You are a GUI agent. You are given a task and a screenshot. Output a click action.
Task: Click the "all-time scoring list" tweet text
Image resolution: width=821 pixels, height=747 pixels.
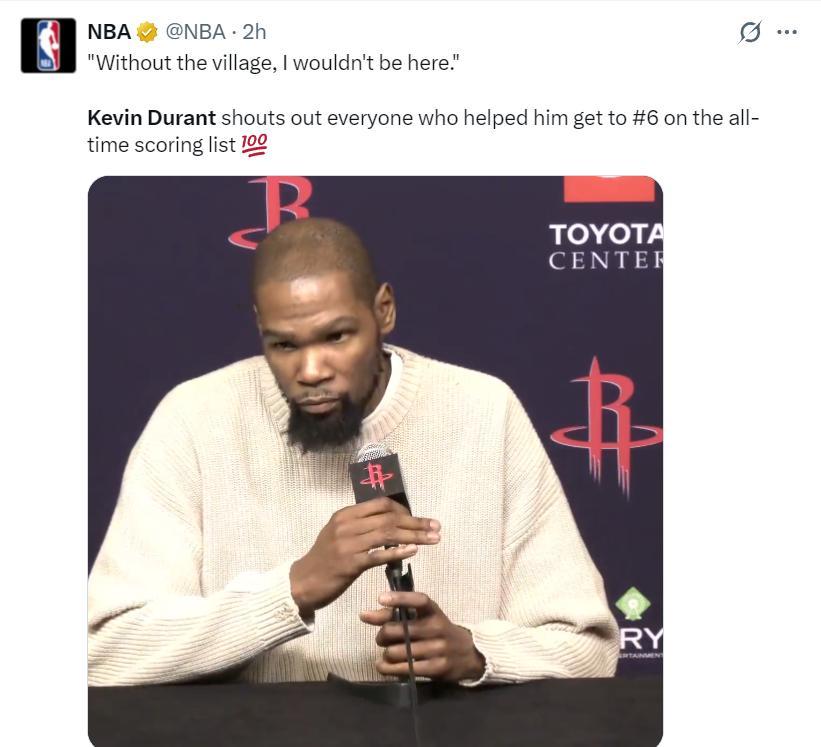pos(423,131)
